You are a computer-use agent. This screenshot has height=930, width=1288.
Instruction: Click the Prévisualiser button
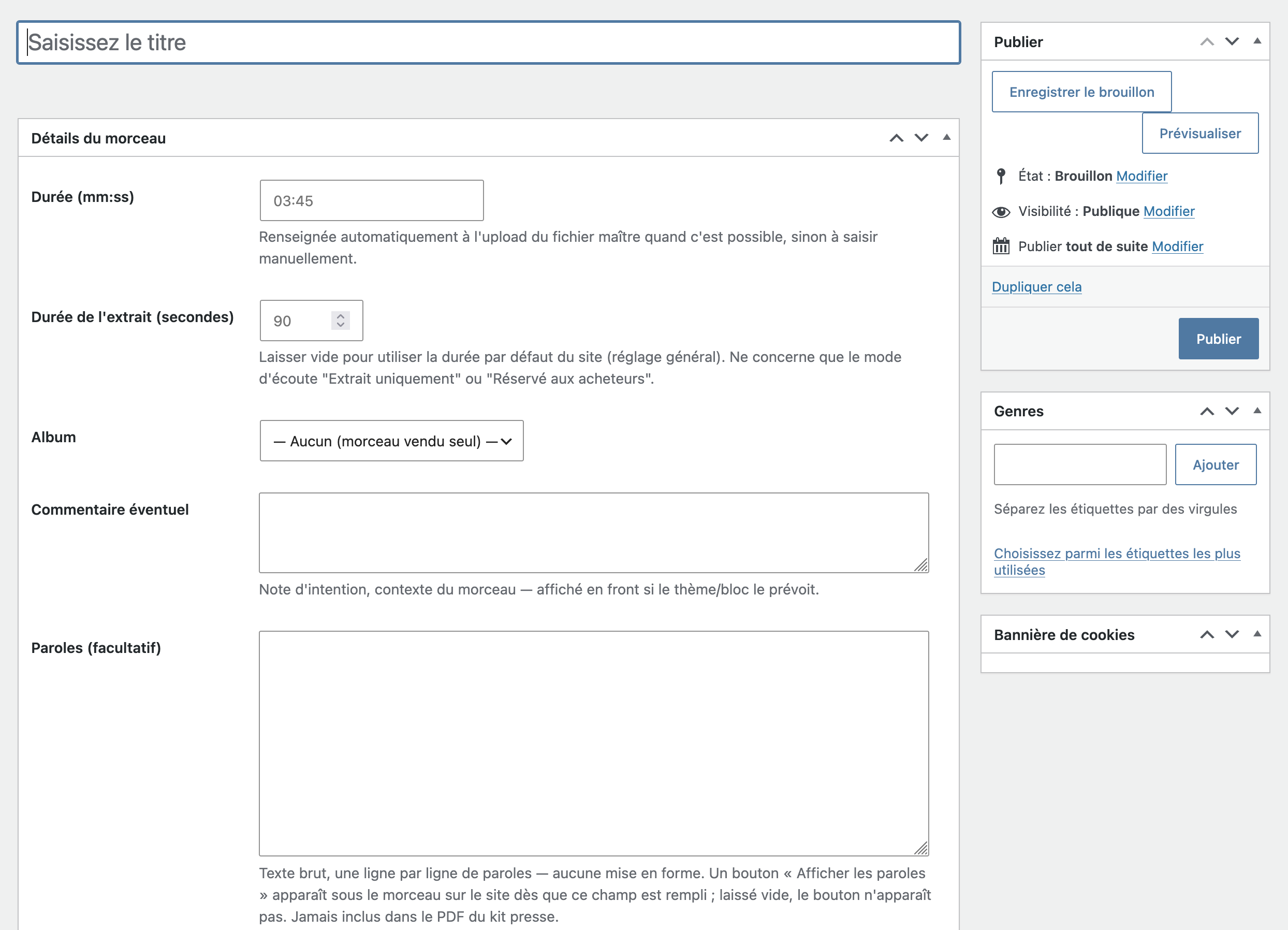pyautogui.click(x=1200, y=134)
